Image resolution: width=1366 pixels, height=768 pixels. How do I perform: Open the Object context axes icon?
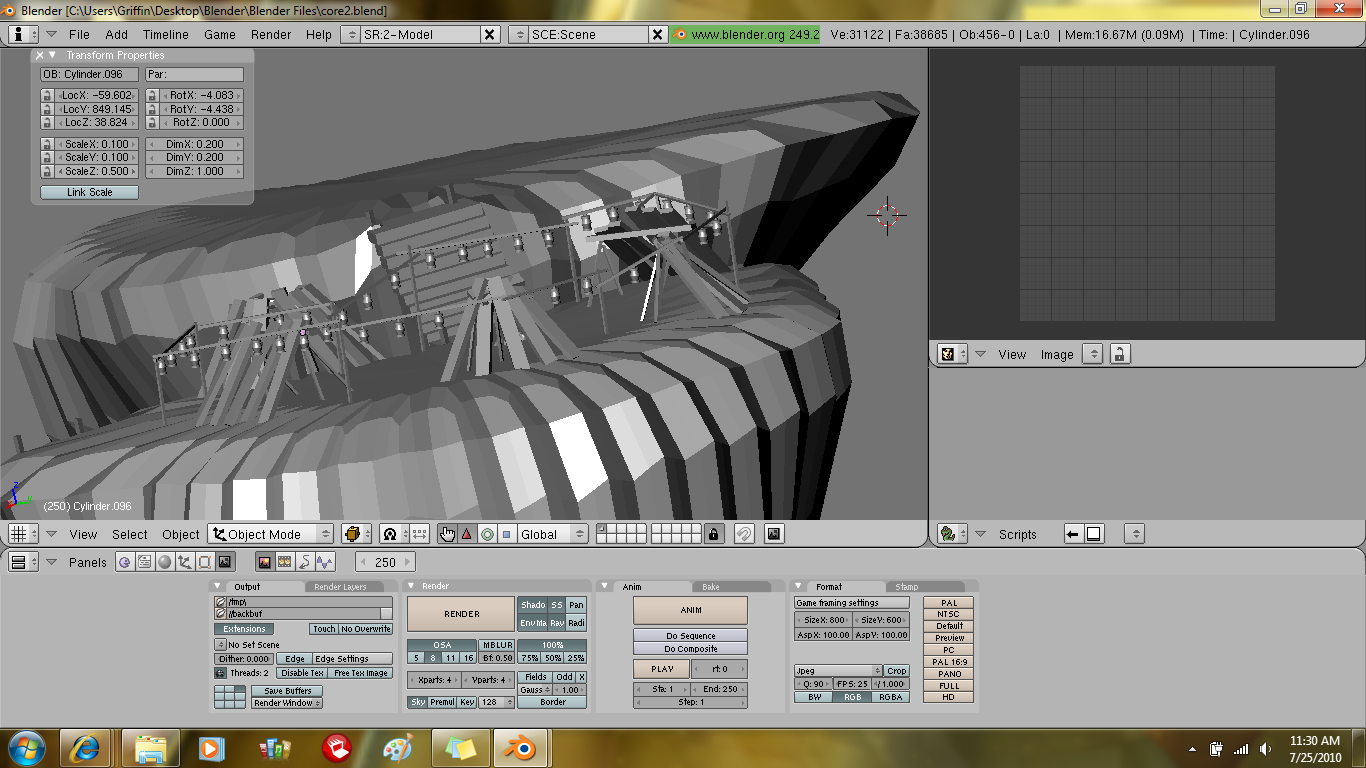tap(185, 562)
